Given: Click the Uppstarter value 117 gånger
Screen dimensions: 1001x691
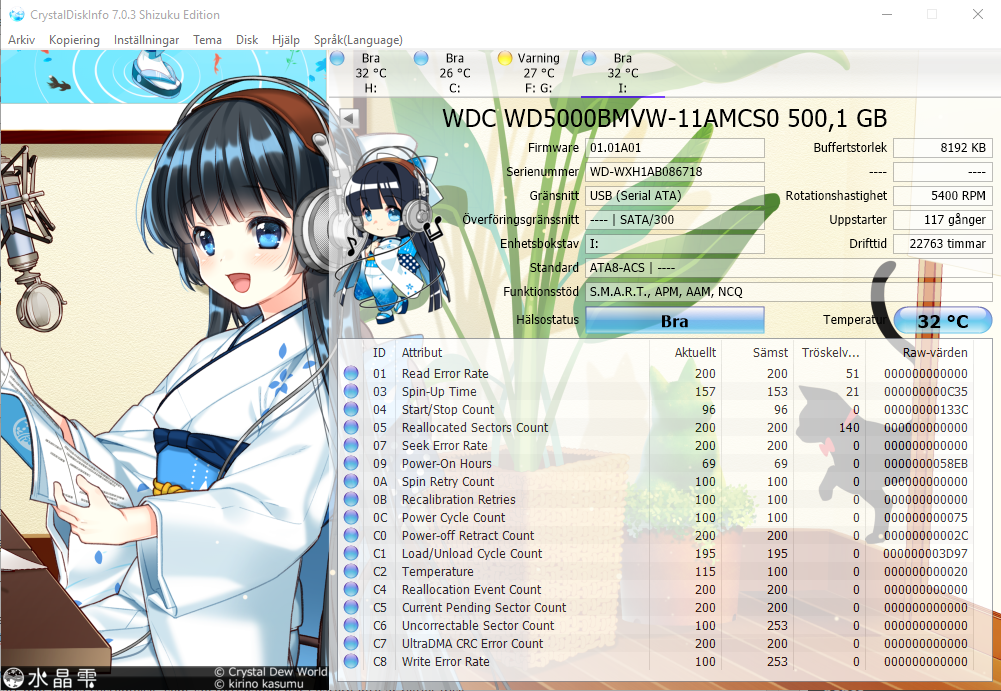Looking at the screenshot, I should [x=943, y=220].
